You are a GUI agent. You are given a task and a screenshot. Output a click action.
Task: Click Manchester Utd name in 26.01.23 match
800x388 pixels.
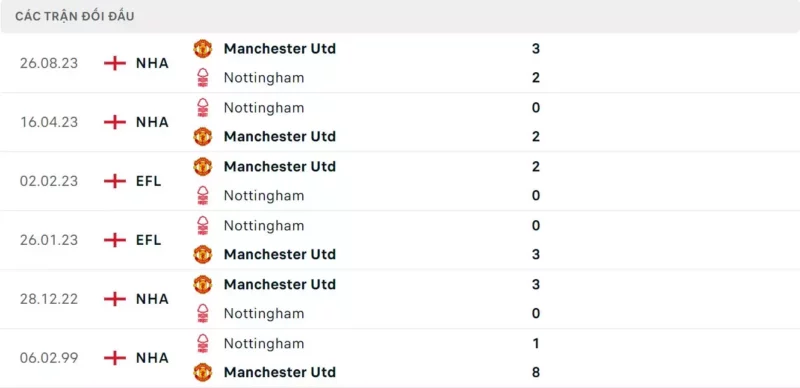280,254
